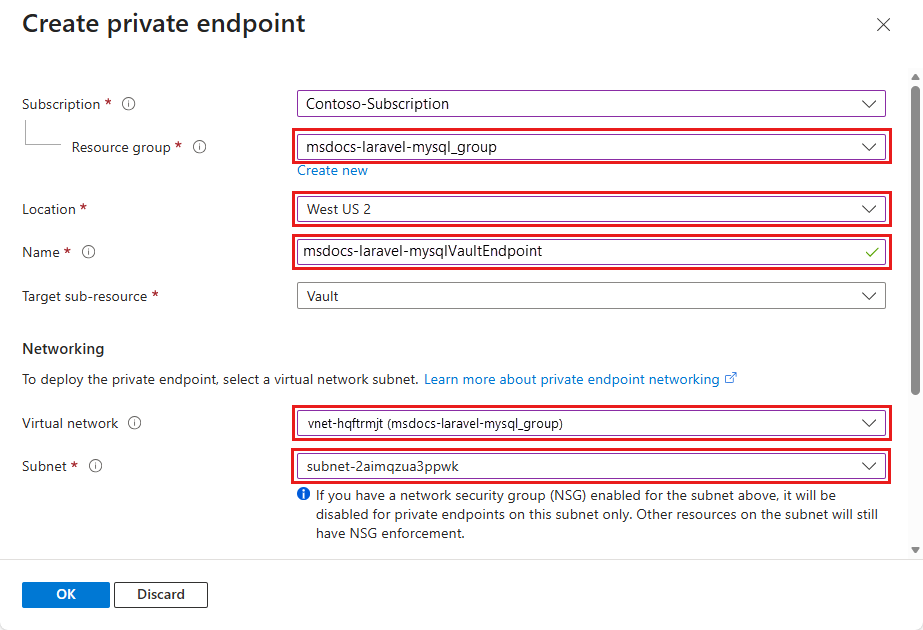Expand Target sub-resource dropdown showing Vault
The image size is (923, 630).
(590, 296)
